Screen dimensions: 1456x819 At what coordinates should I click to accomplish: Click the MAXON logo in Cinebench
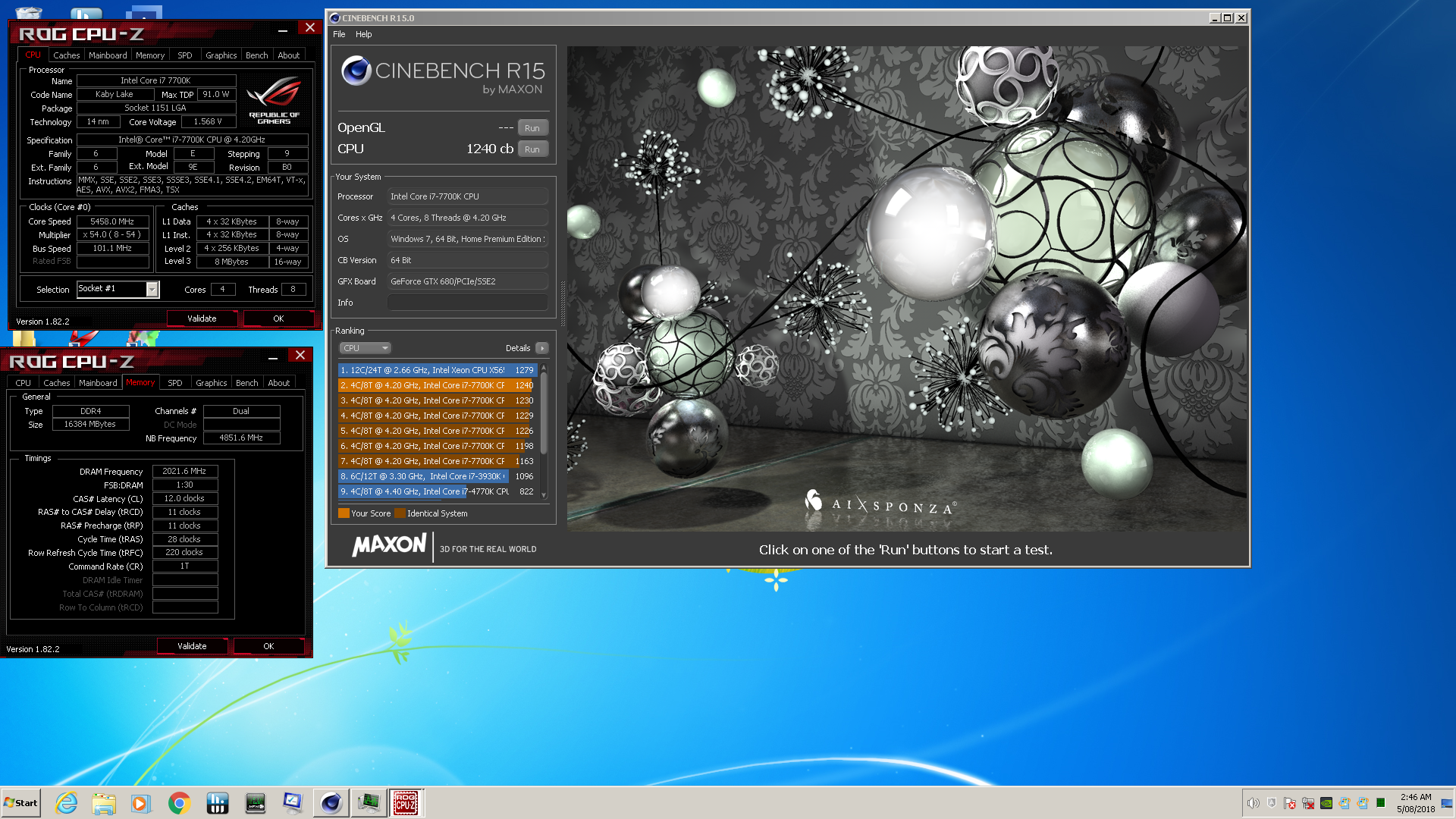pyautogui.click(x=389, y=545)
